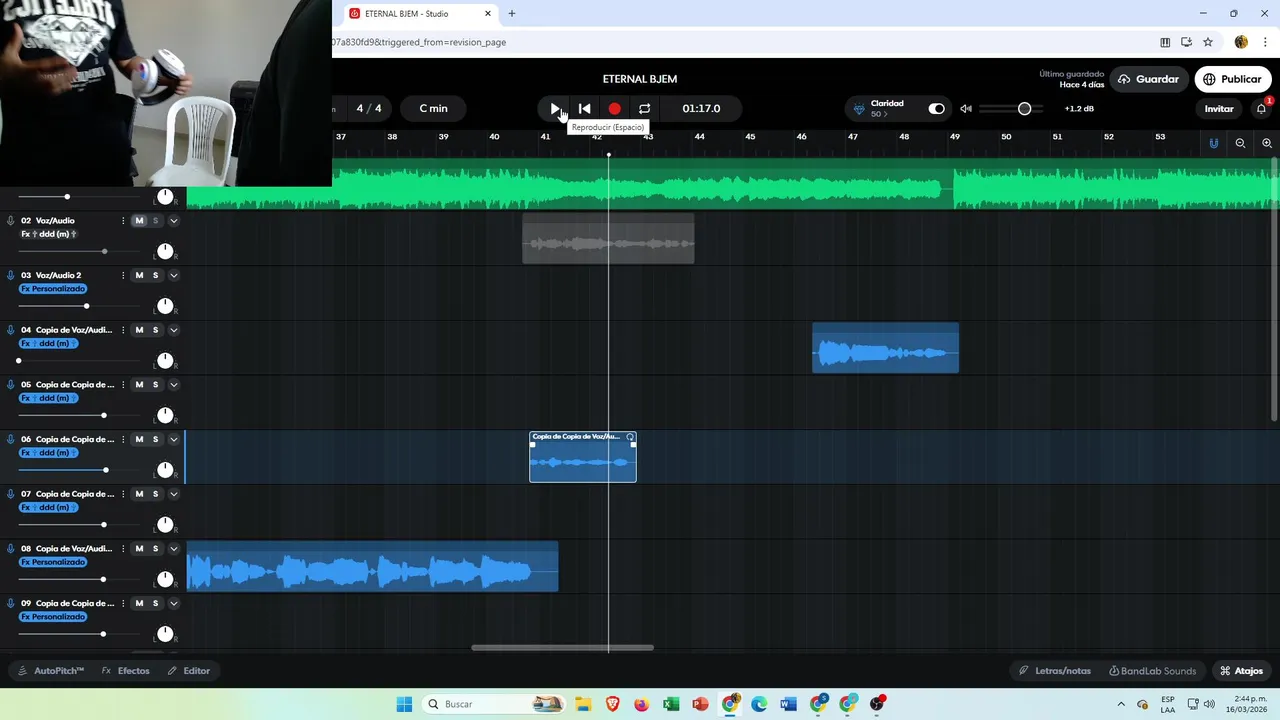Click the volume slider of track 08
Screen dimensions: 1280x720
click(78, 579)
